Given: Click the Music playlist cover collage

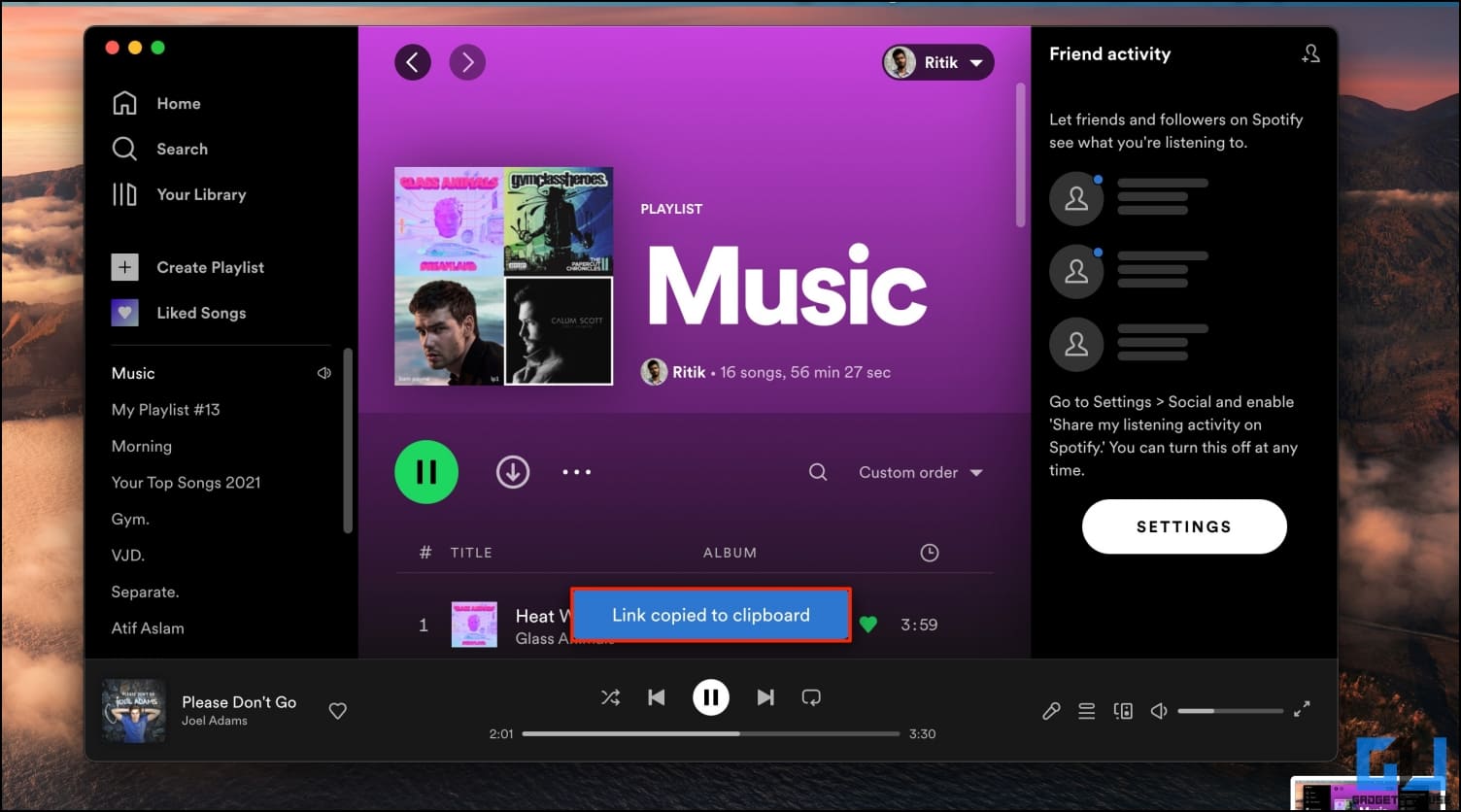Looking at the screenshot, I should 504,276.
